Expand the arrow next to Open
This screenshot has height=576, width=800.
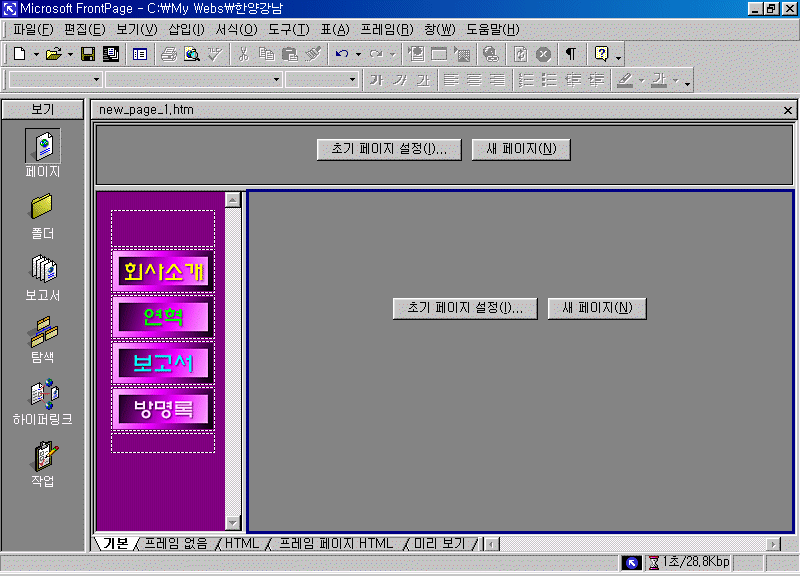coord(70,54)
